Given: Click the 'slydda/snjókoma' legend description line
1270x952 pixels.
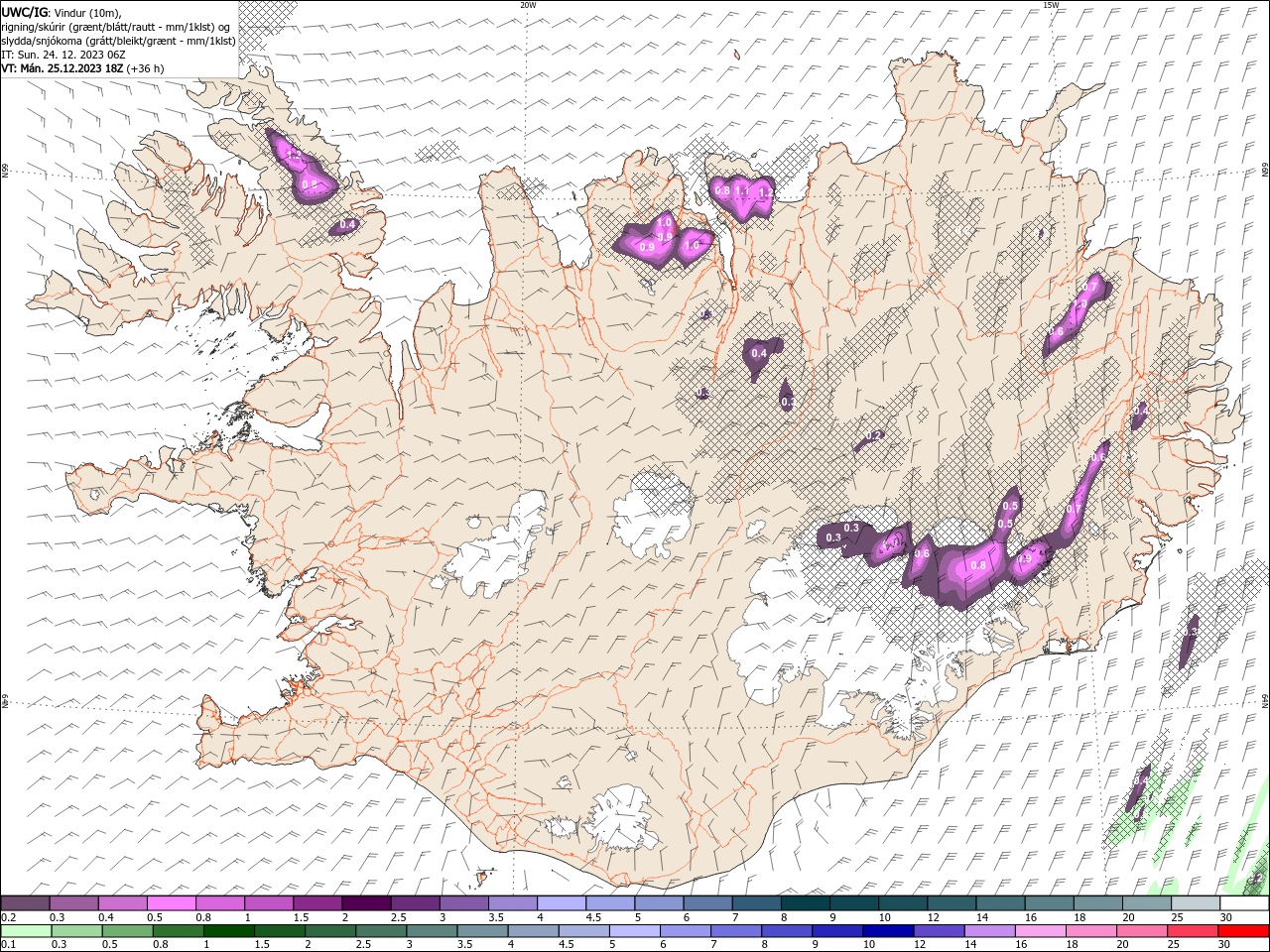Looking at the screenshot, I should tap(119, 41).
